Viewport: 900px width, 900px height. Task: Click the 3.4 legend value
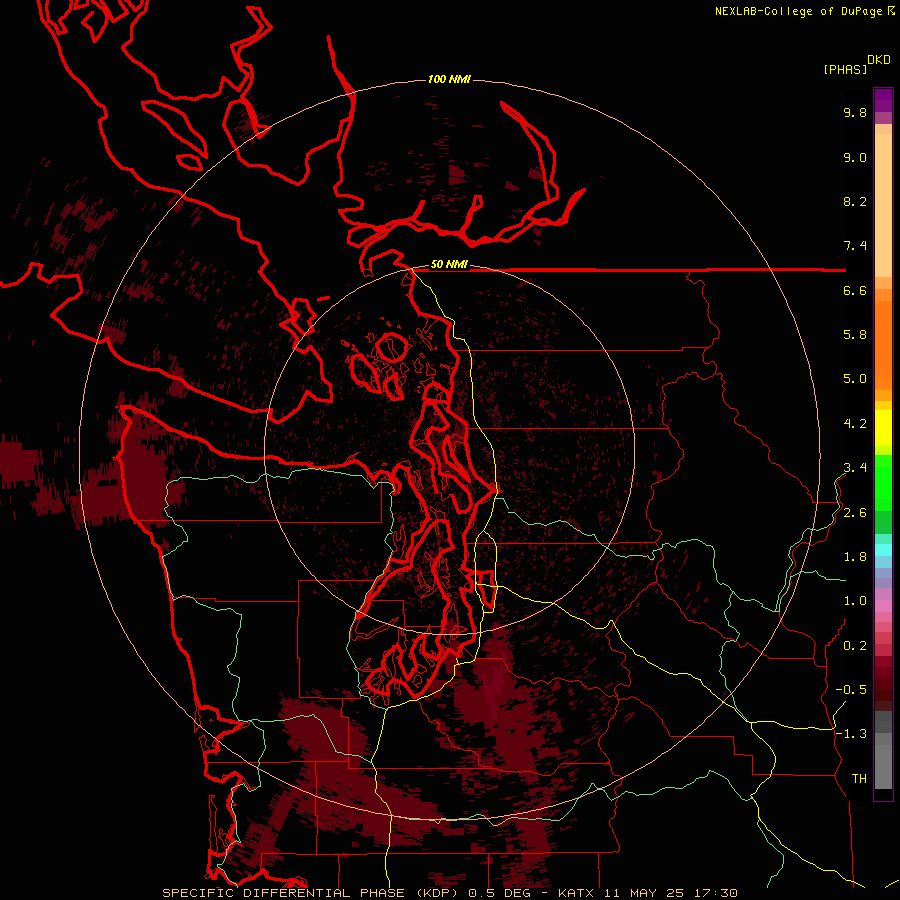855,468
